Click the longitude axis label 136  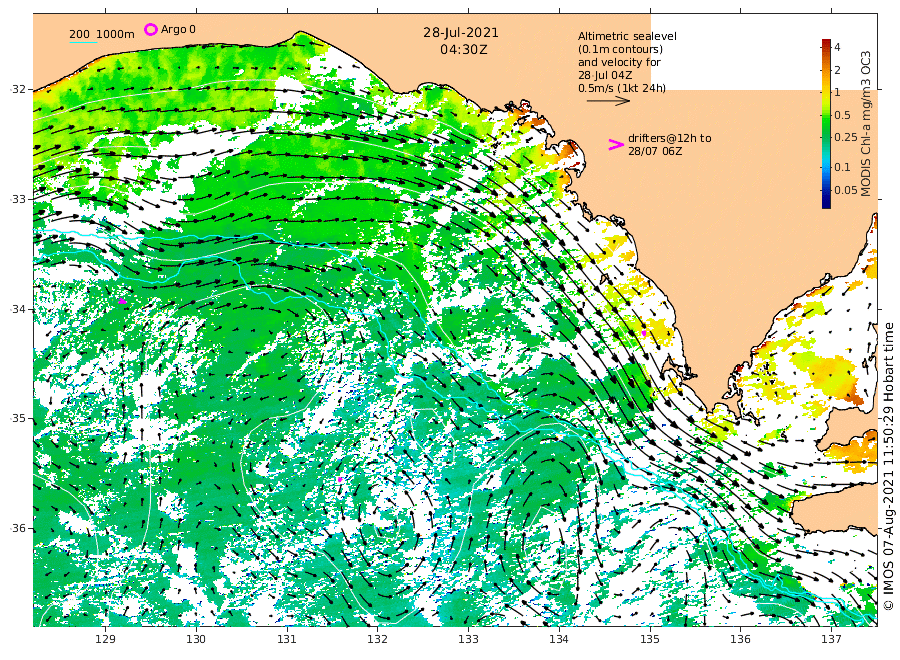click(x=740, y=639)
